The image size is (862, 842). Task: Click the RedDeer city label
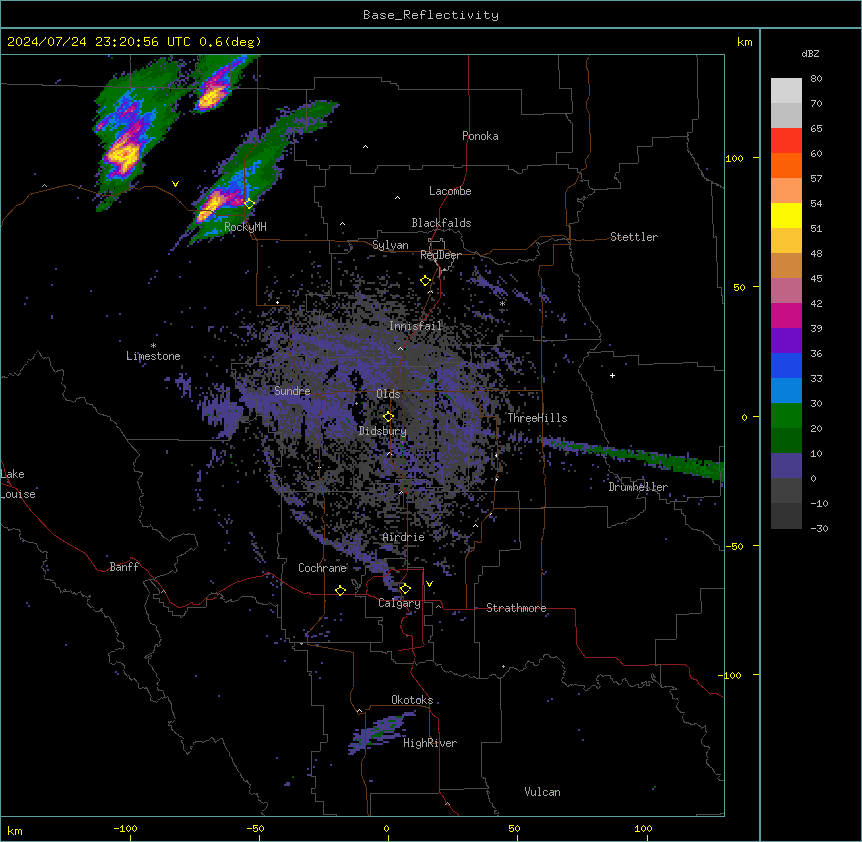point(440,255)
